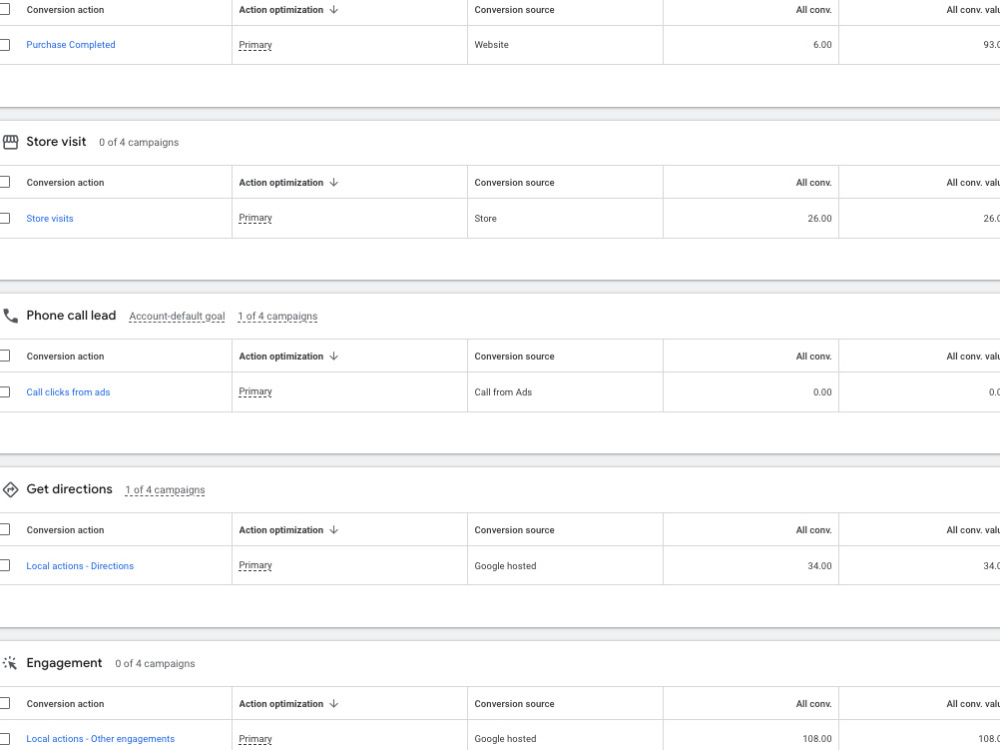
Task: Click 1 of 4 campaigns beside Get directions
Action: [165, 490]
